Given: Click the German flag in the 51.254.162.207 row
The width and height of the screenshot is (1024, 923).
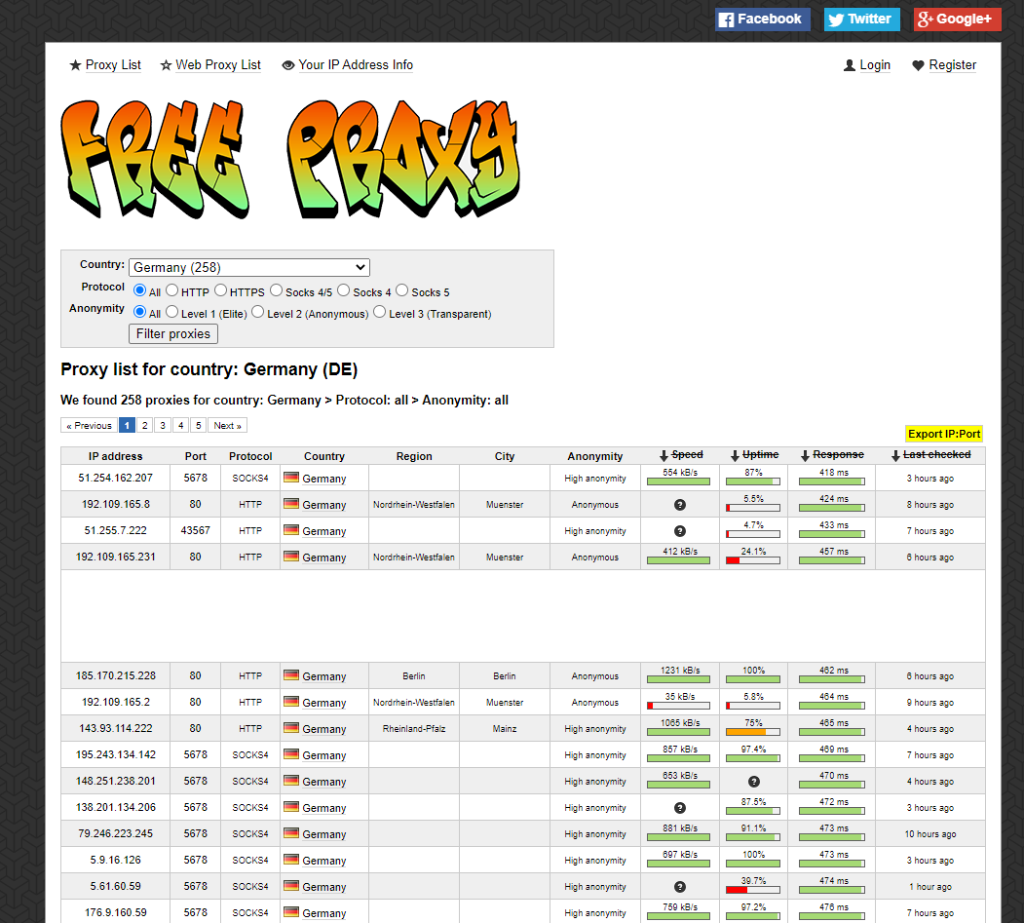Looking at the screenshot, I should (x=291, y=478).
